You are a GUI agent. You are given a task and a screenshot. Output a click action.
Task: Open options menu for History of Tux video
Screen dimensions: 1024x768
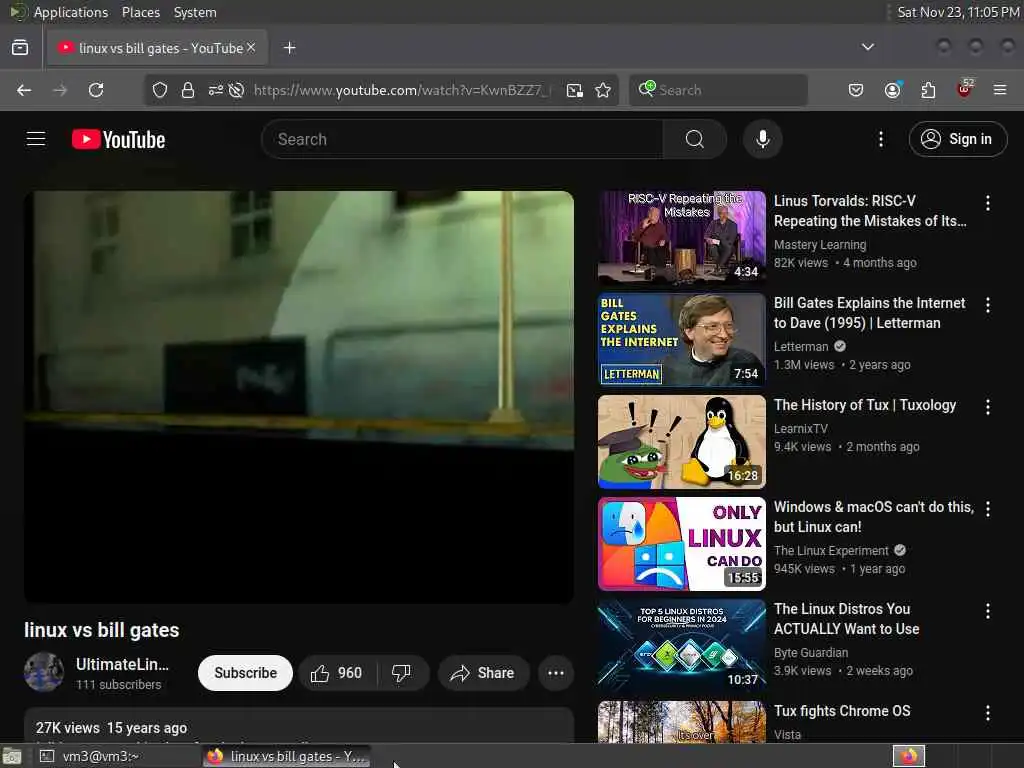pyautogui.click(x=987, y=407)
